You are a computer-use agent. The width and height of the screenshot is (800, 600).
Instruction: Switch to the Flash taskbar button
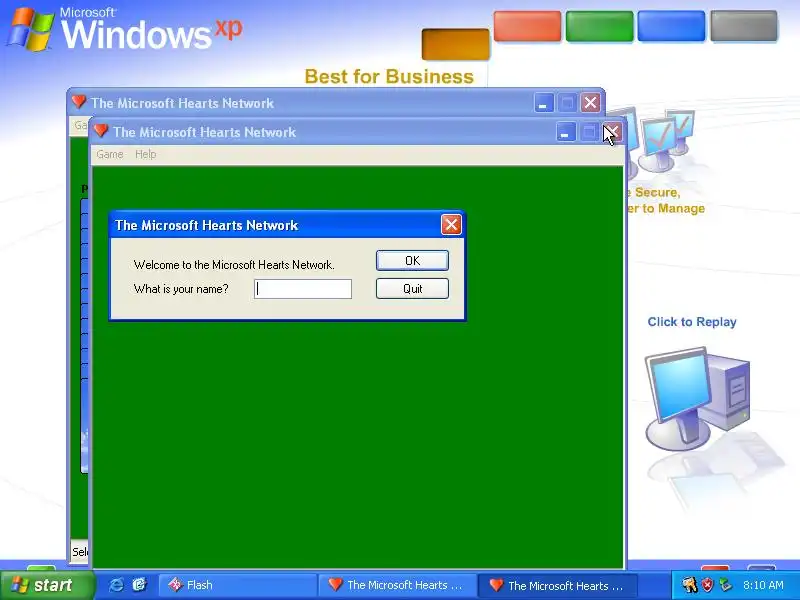[237, 585]
